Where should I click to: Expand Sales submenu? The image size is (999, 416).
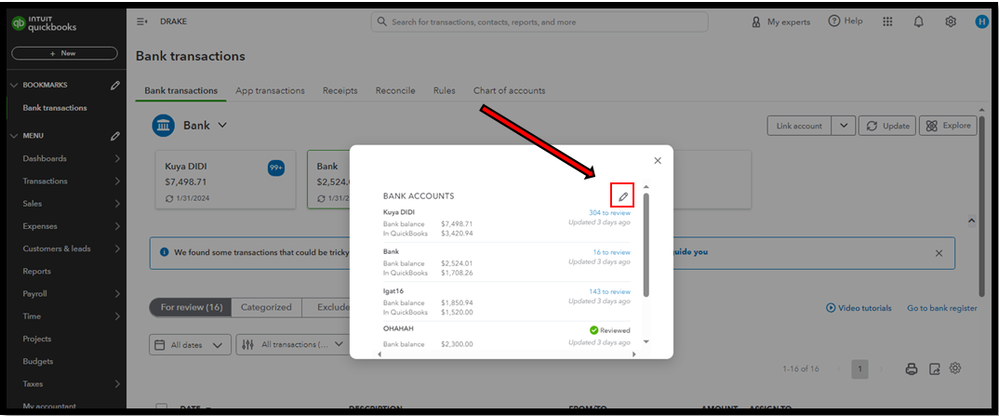point(117,204)
